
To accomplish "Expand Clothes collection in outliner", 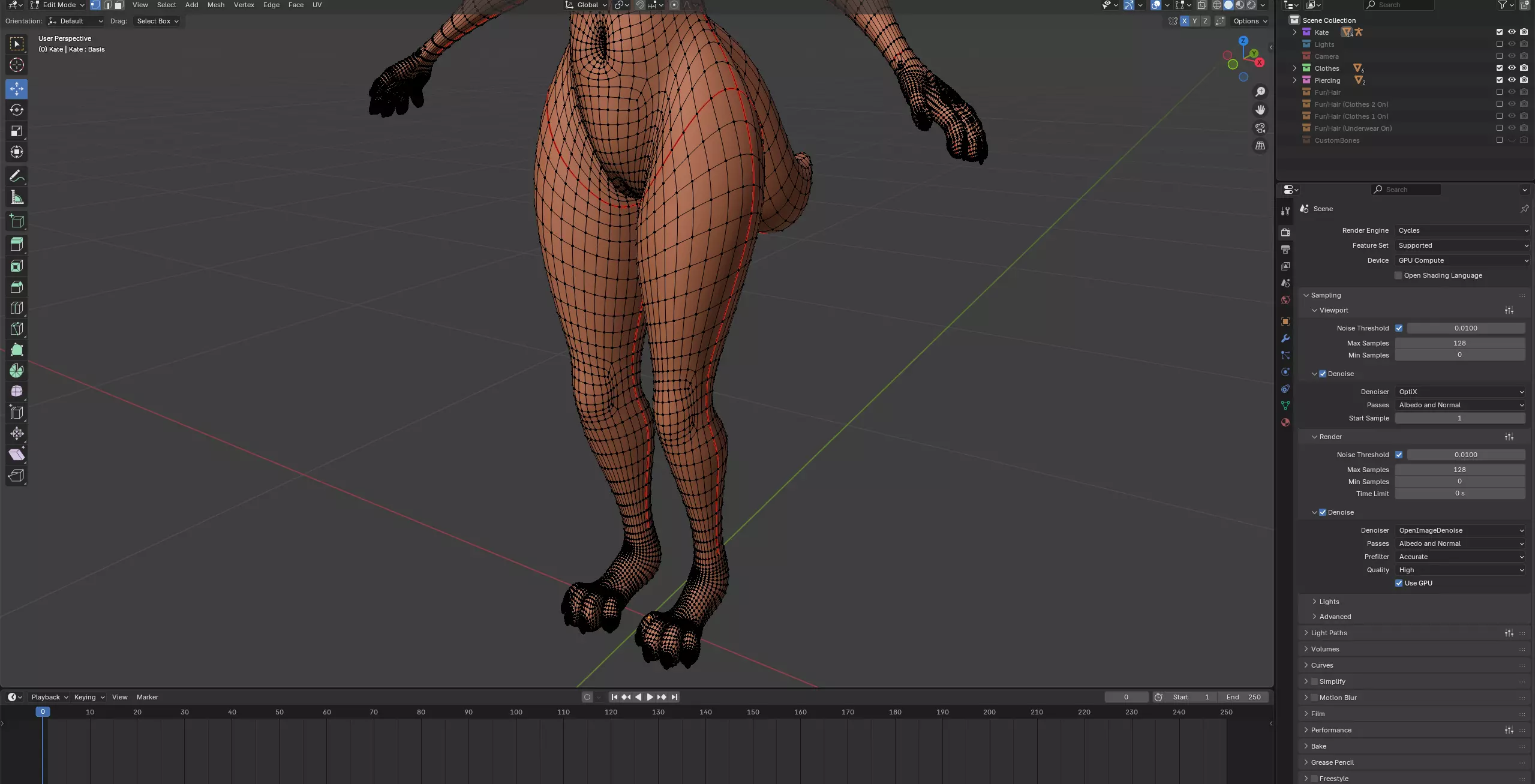I will pos(1294,68).
